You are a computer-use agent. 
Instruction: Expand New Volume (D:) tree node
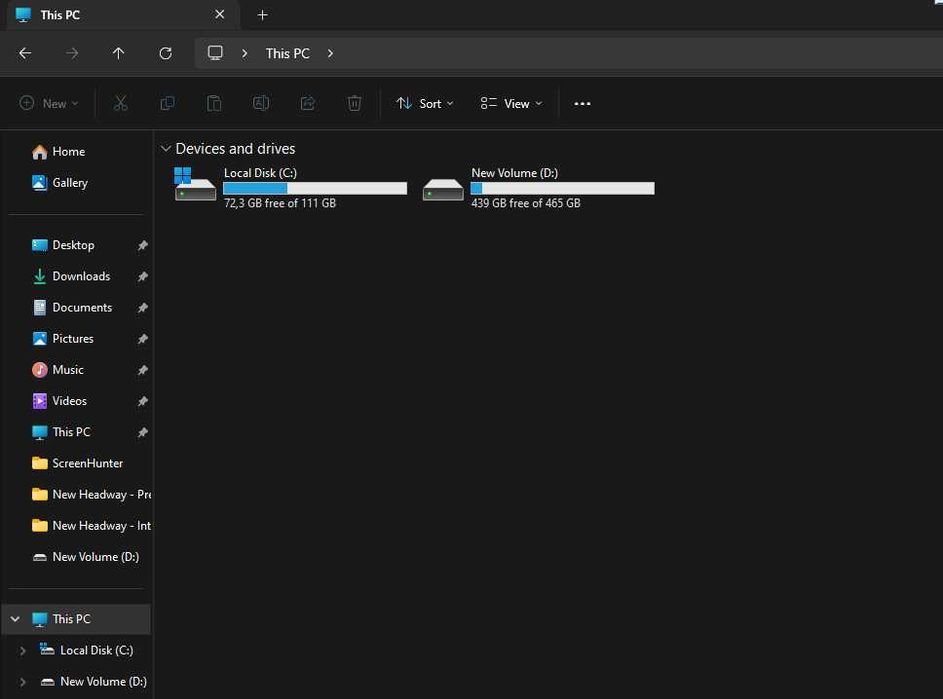22,682
